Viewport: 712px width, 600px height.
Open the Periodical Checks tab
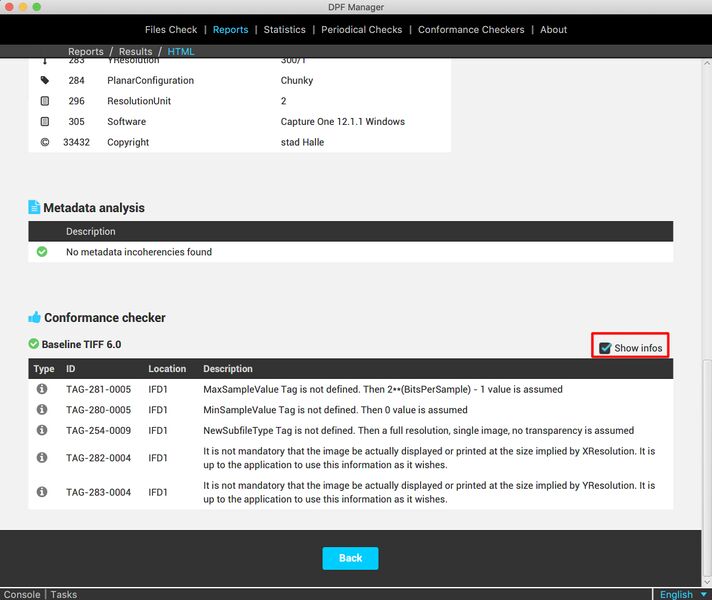tap(361, 30)
